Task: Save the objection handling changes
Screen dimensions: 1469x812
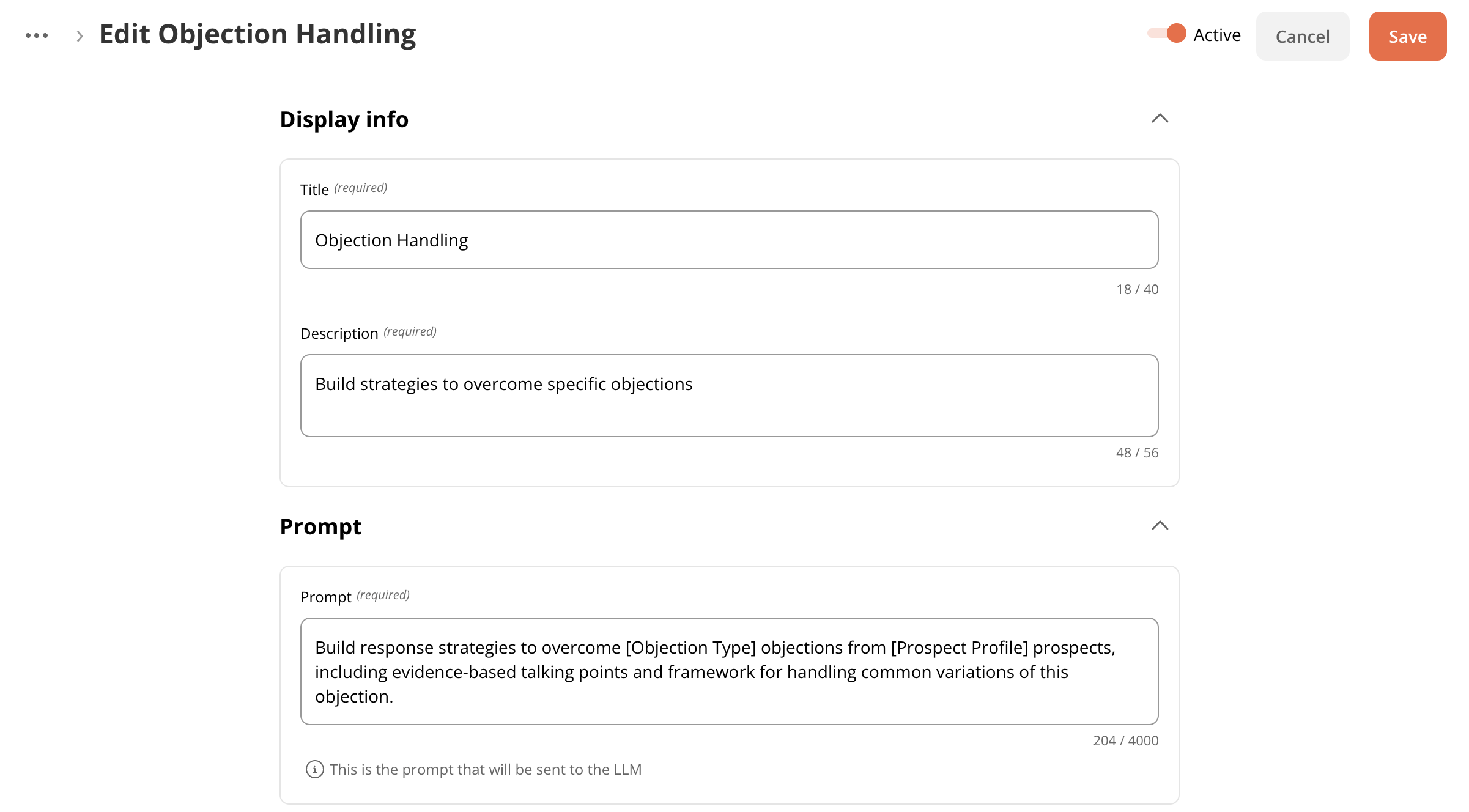Action: click(1408, 36)
